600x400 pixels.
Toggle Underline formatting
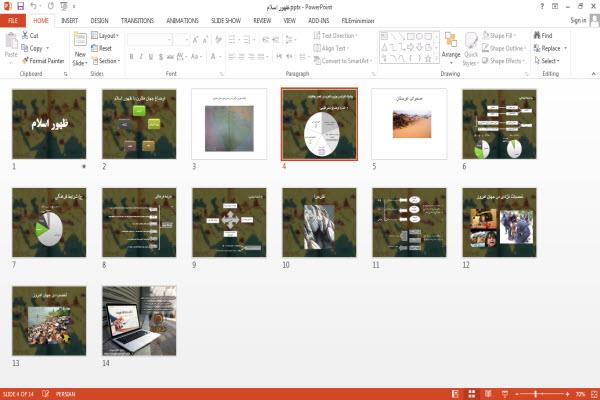(151, 57)
